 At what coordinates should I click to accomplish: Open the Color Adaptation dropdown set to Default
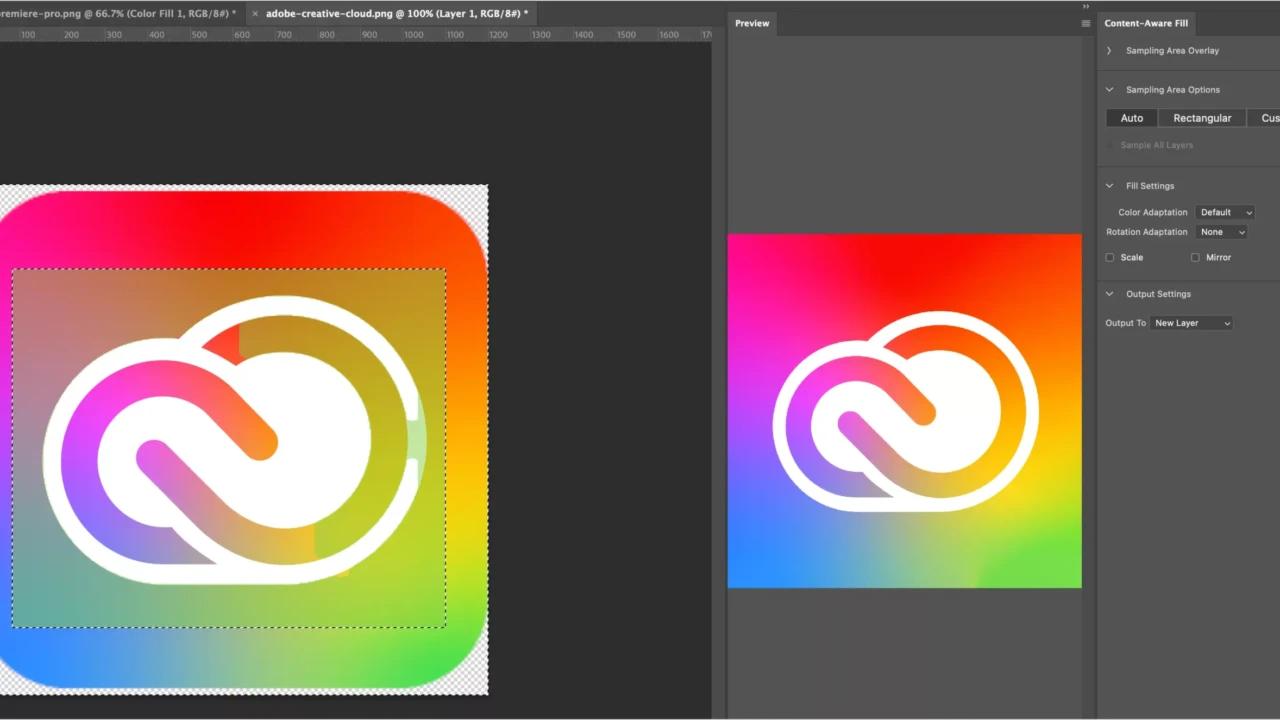pos(1225,211)
